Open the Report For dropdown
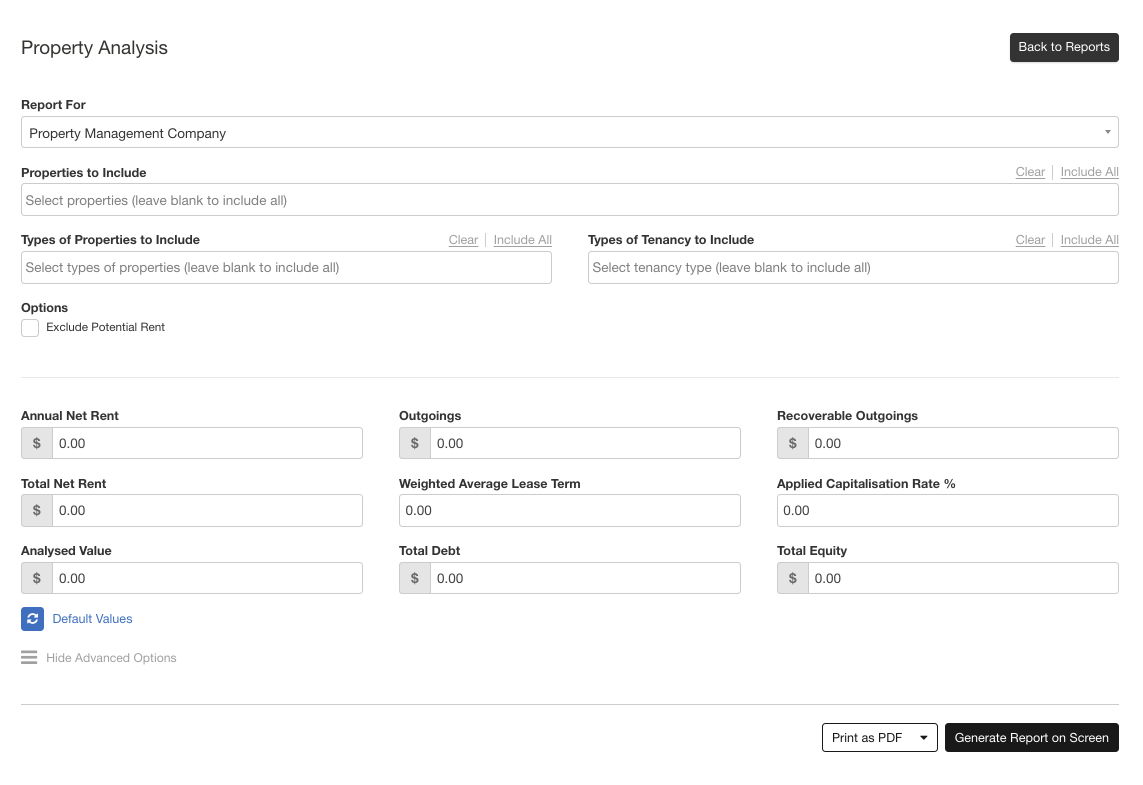Image resolution: width=1143 pixels, height=785 pixels. (x=570, y=131)
